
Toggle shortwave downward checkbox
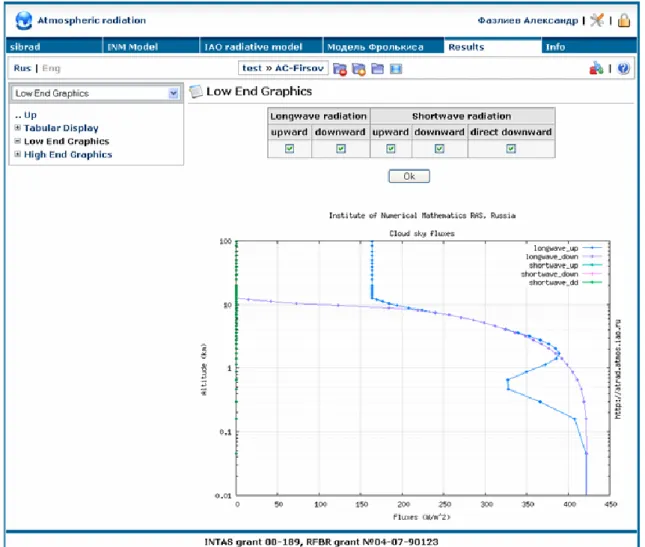click(x=439, y=148)
